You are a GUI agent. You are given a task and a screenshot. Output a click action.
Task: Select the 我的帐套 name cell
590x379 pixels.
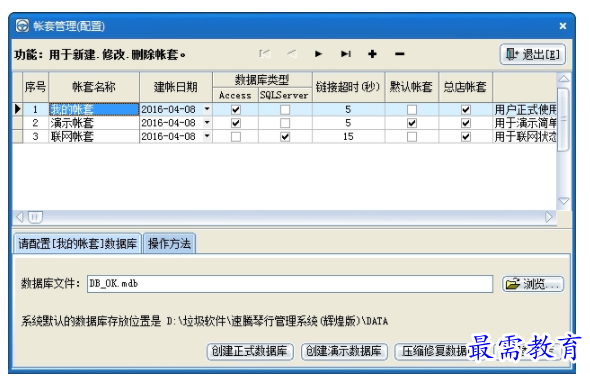(94, 109)
